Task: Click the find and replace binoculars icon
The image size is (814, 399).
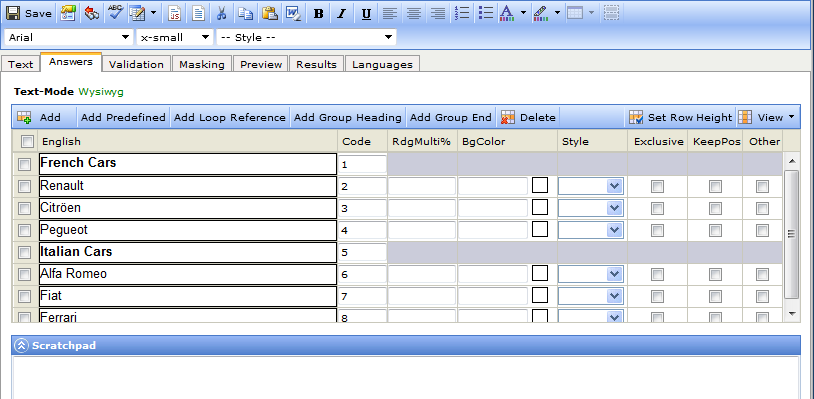Action: point(92,13)
